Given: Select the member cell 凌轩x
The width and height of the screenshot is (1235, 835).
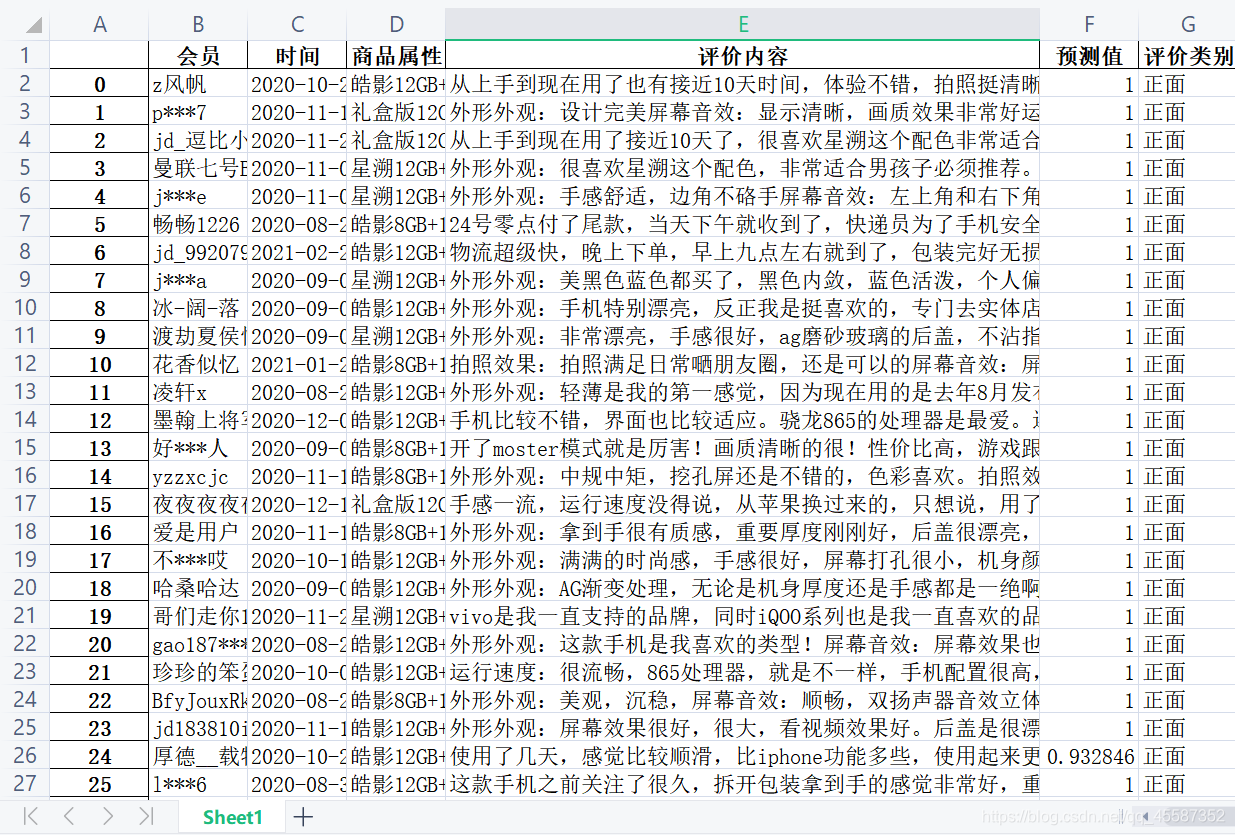Looking at the screenshot, I should pyautogui.click(x=198, y=392).
